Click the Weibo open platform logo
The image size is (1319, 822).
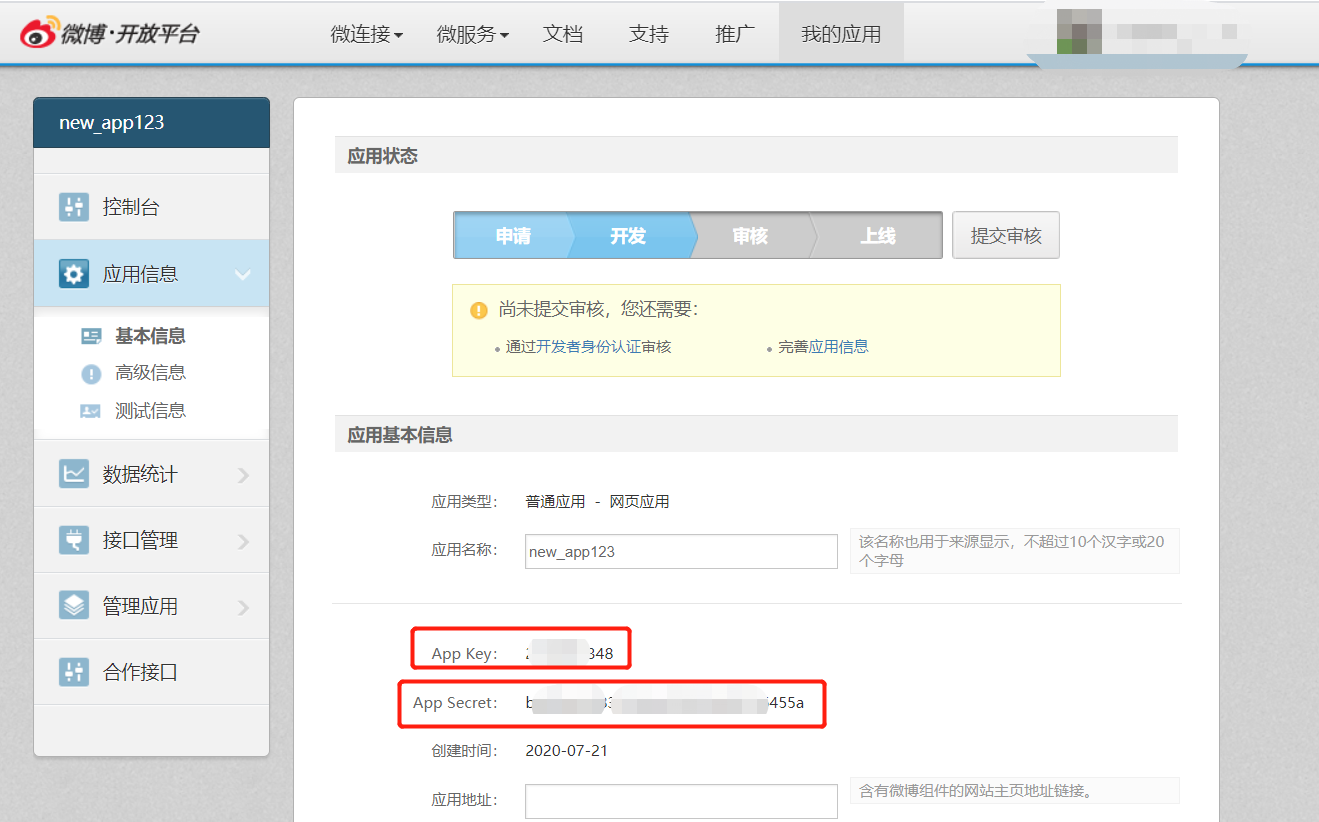[x=110, y=33]
